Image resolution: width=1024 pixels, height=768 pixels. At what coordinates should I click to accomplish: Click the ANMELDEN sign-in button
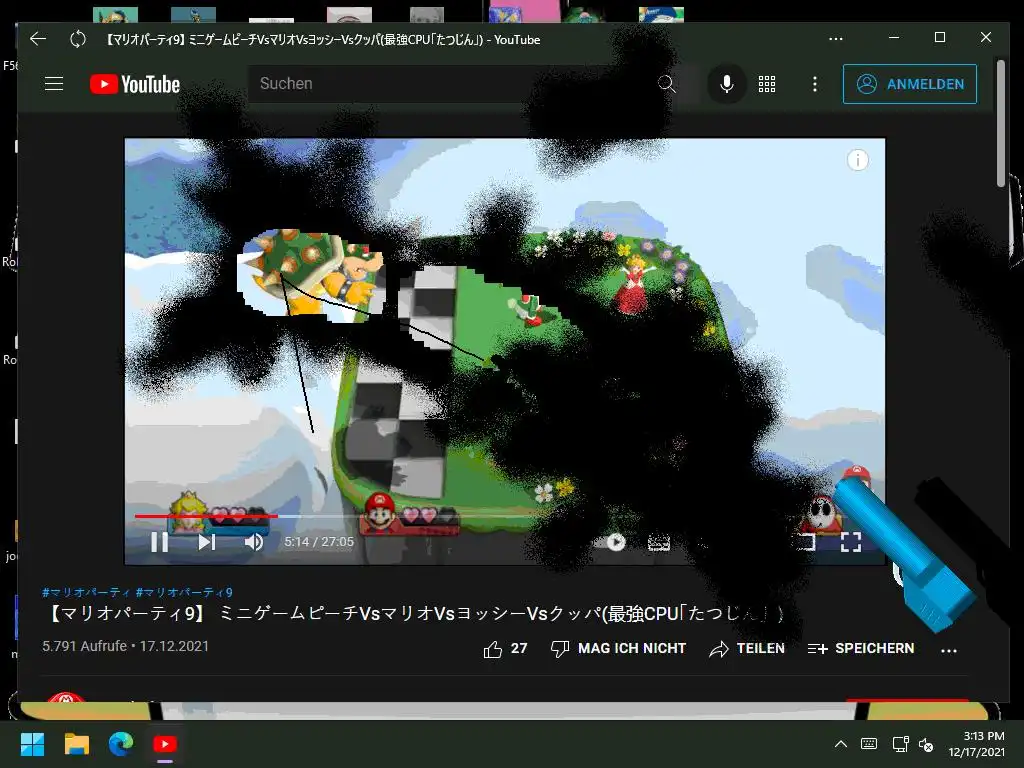910,84
